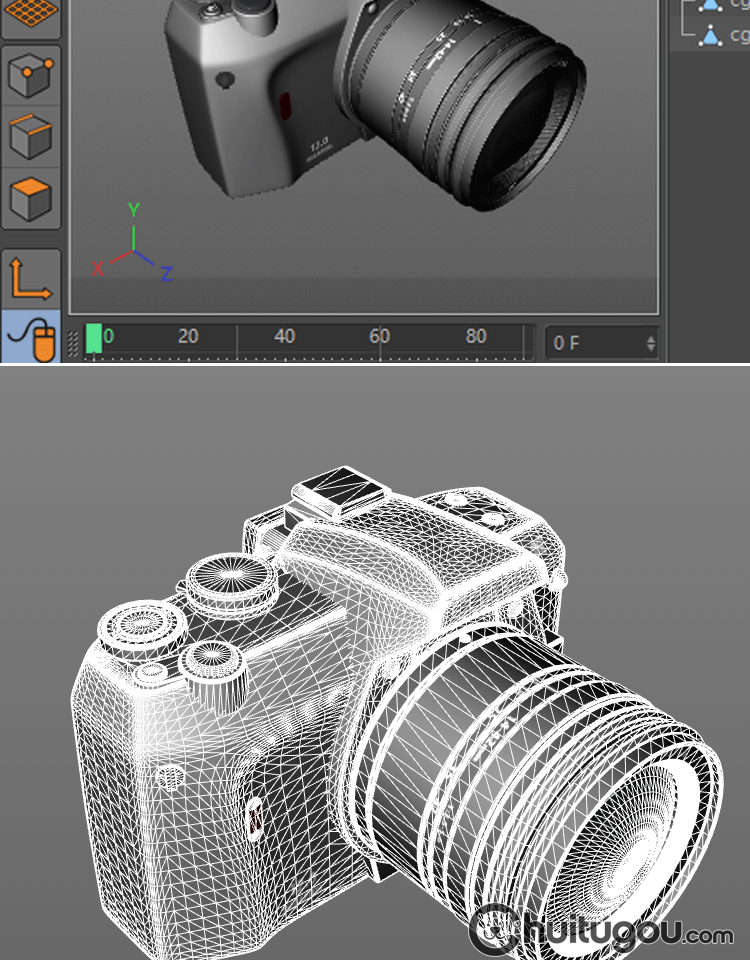
Task: Click frame 60 on the timeline ruler
Action: point(380,336)
